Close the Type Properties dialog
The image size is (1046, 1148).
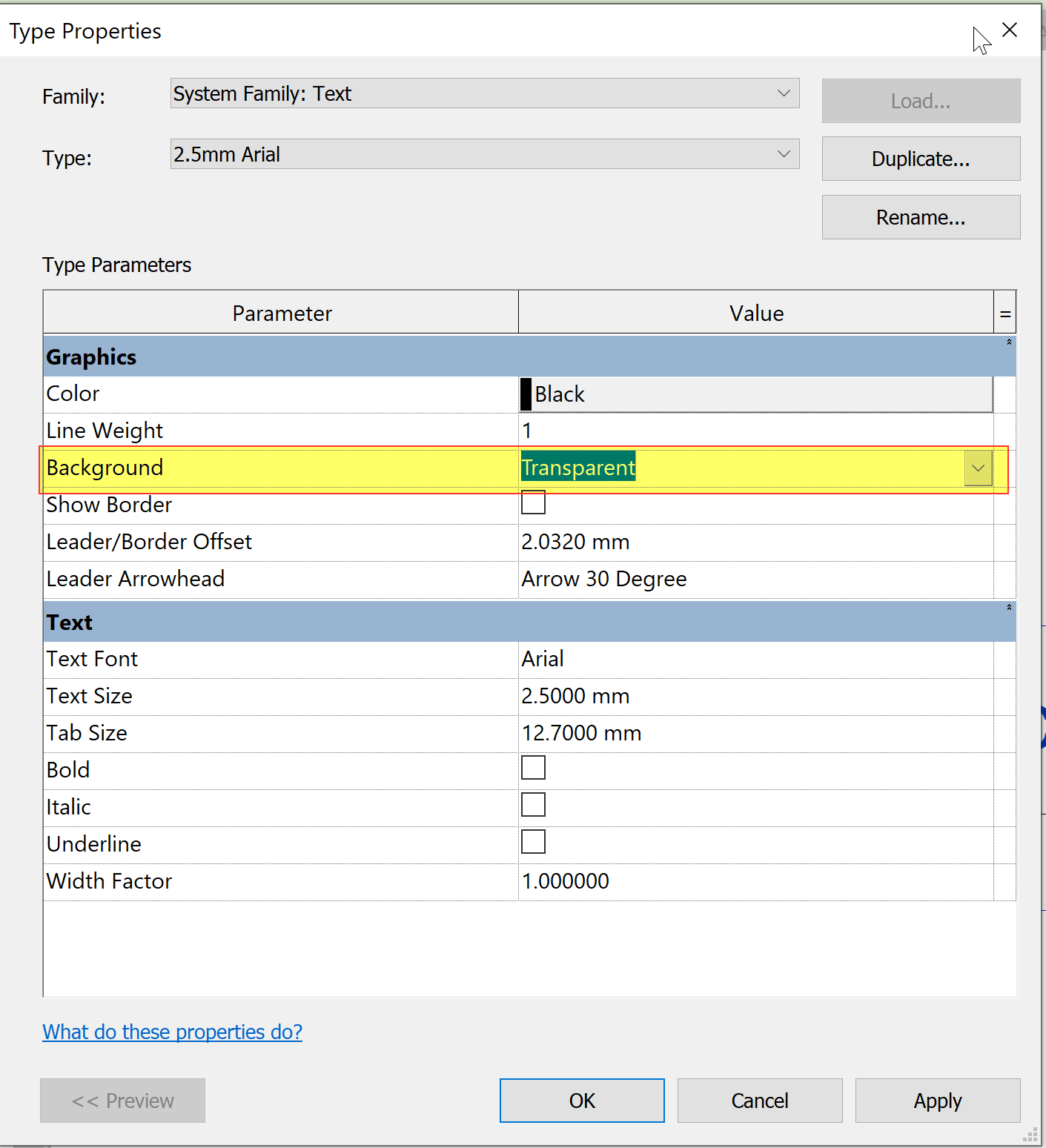1009,30
